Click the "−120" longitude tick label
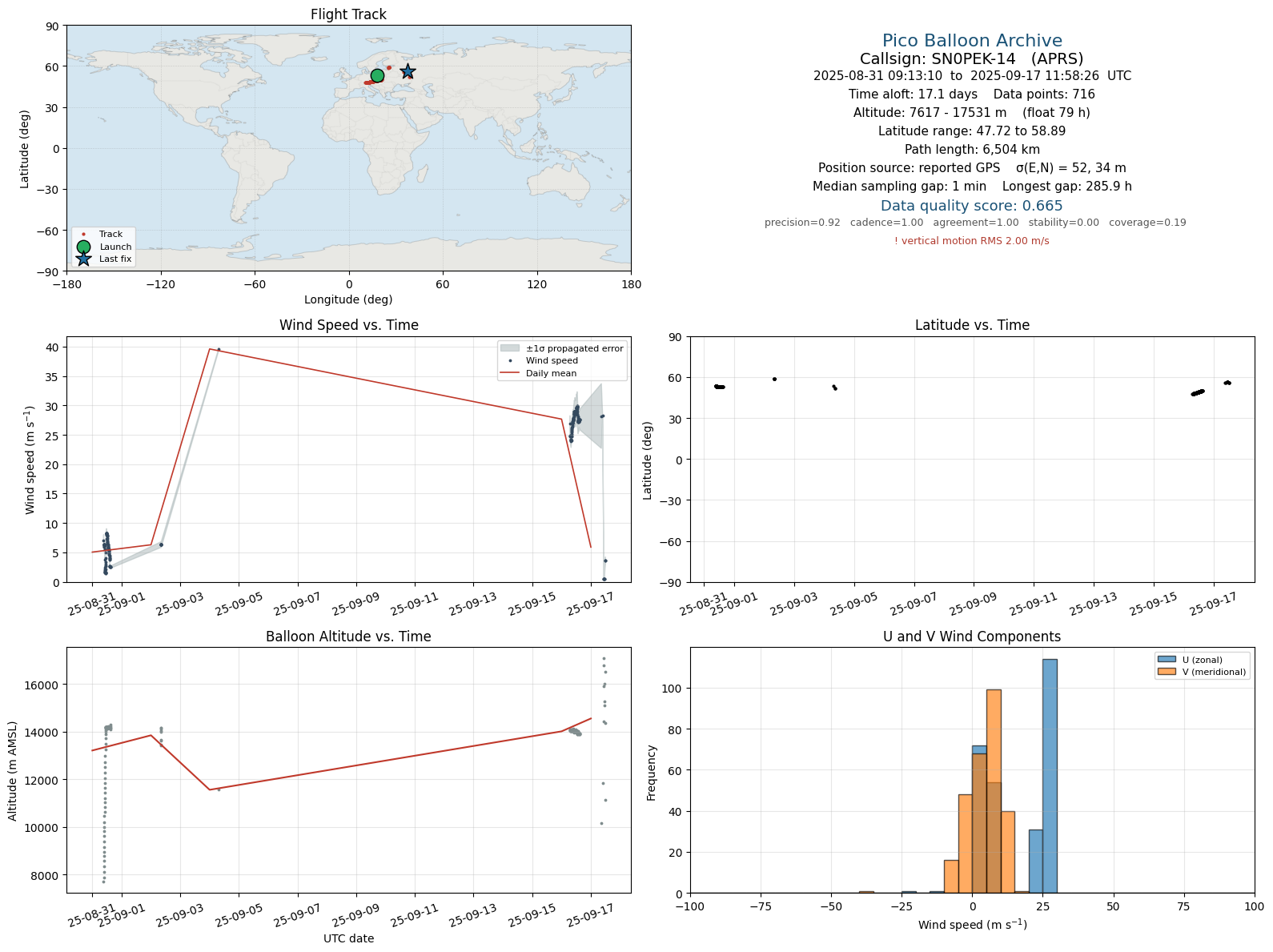Viewport: 1273px width, 952px height. click(x=160, y=284)
